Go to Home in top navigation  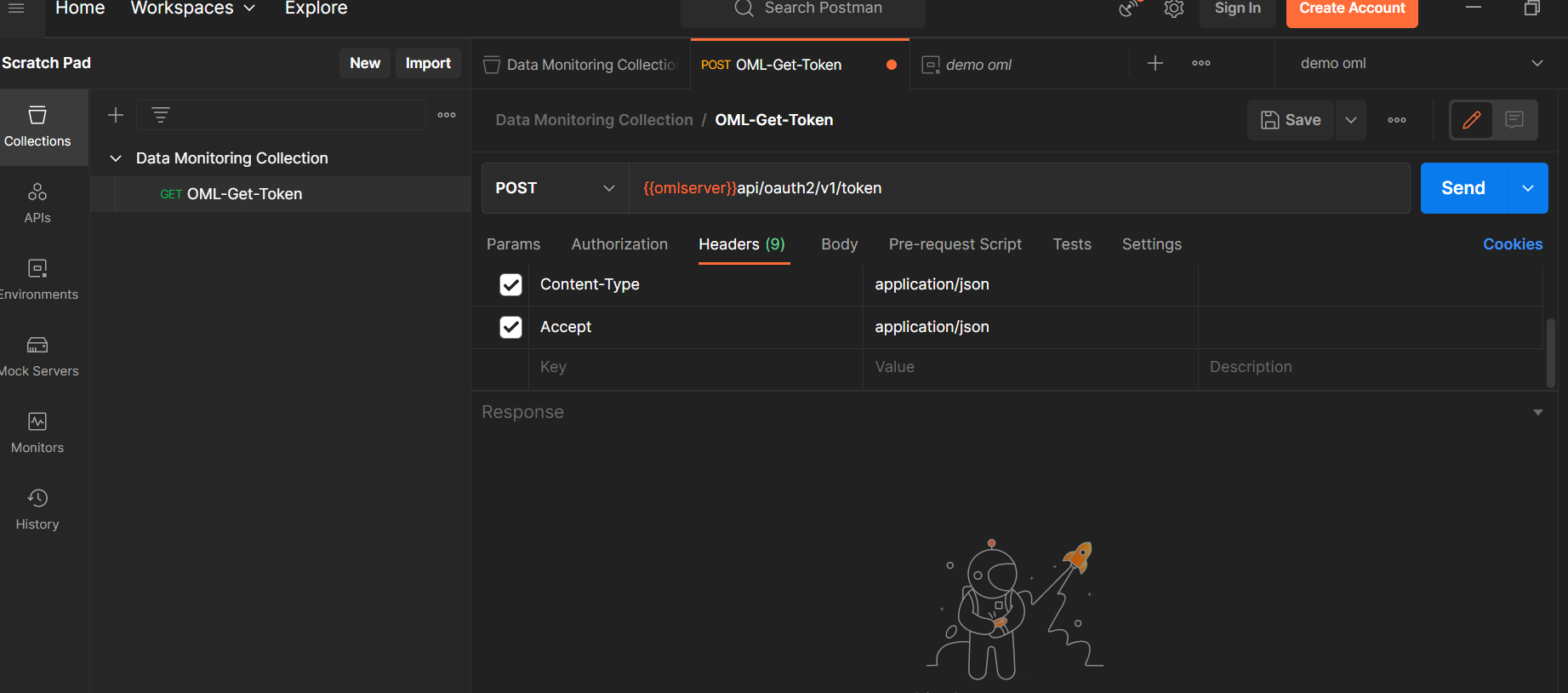click(x=80, y=9)
